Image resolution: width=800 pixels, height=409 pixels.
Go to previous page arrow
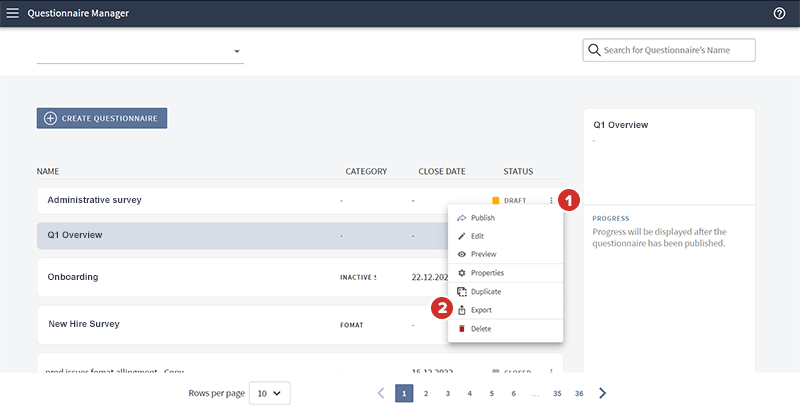click(x=381, y=393)
